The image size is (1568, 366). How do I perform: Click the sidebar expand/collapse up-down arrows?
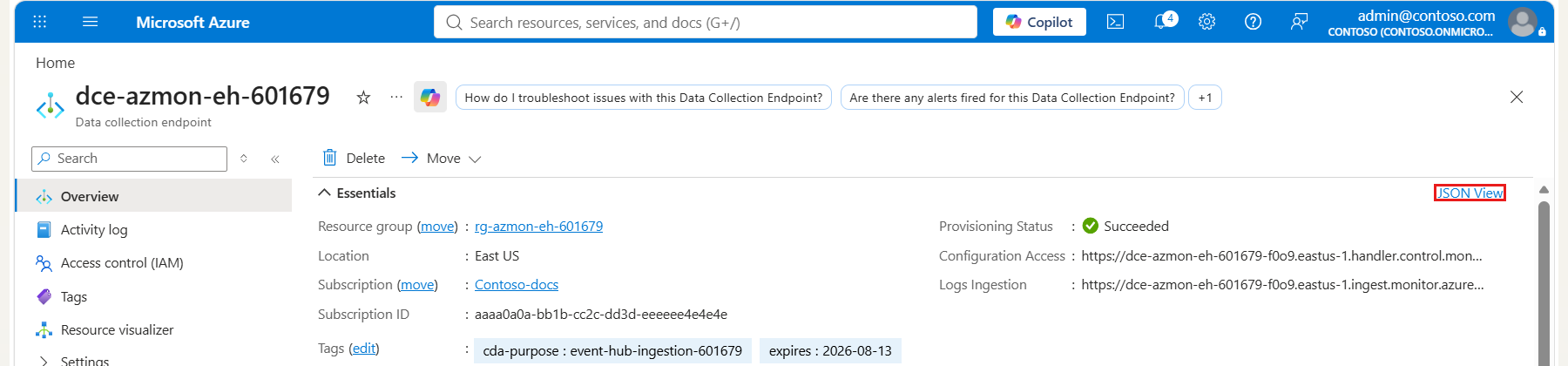pyautogui.click(x=244, y=159)
